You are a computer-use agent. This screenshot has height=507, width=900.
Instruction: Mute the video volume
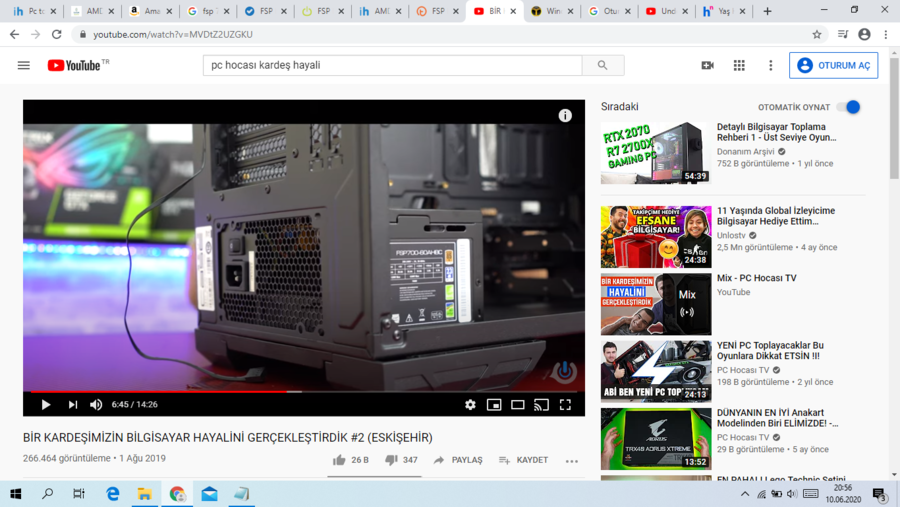click(96, 405)
